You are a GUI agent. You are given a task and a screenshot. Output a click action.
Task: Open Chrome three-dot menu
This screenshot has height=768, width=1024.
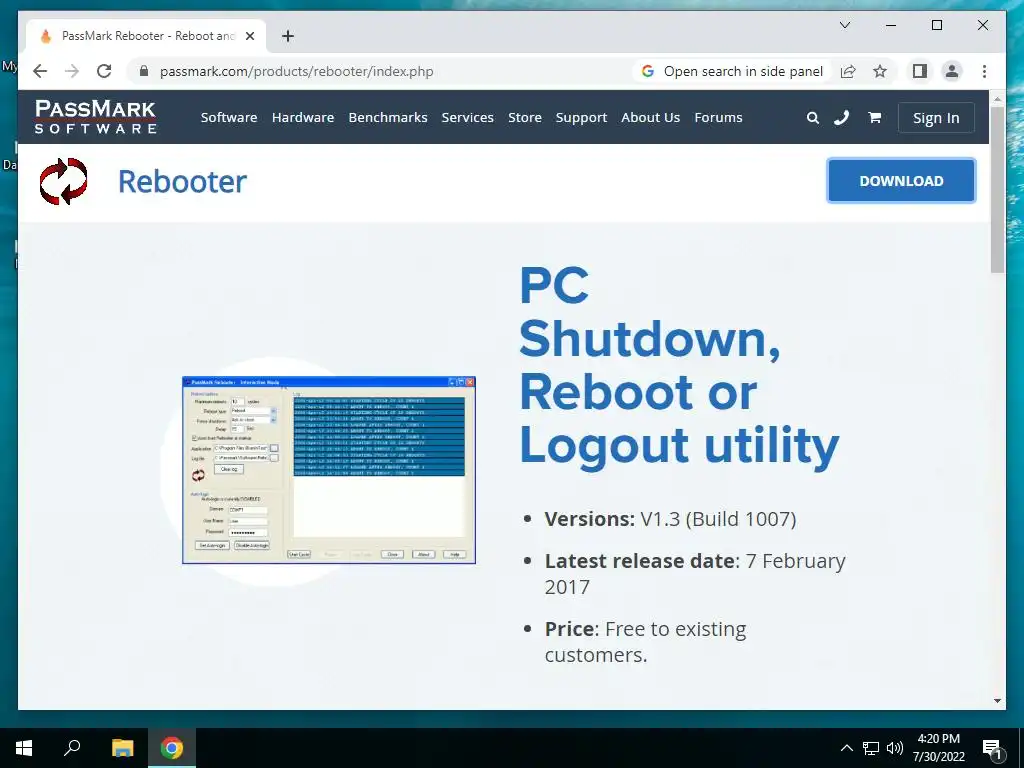(984, 71)
